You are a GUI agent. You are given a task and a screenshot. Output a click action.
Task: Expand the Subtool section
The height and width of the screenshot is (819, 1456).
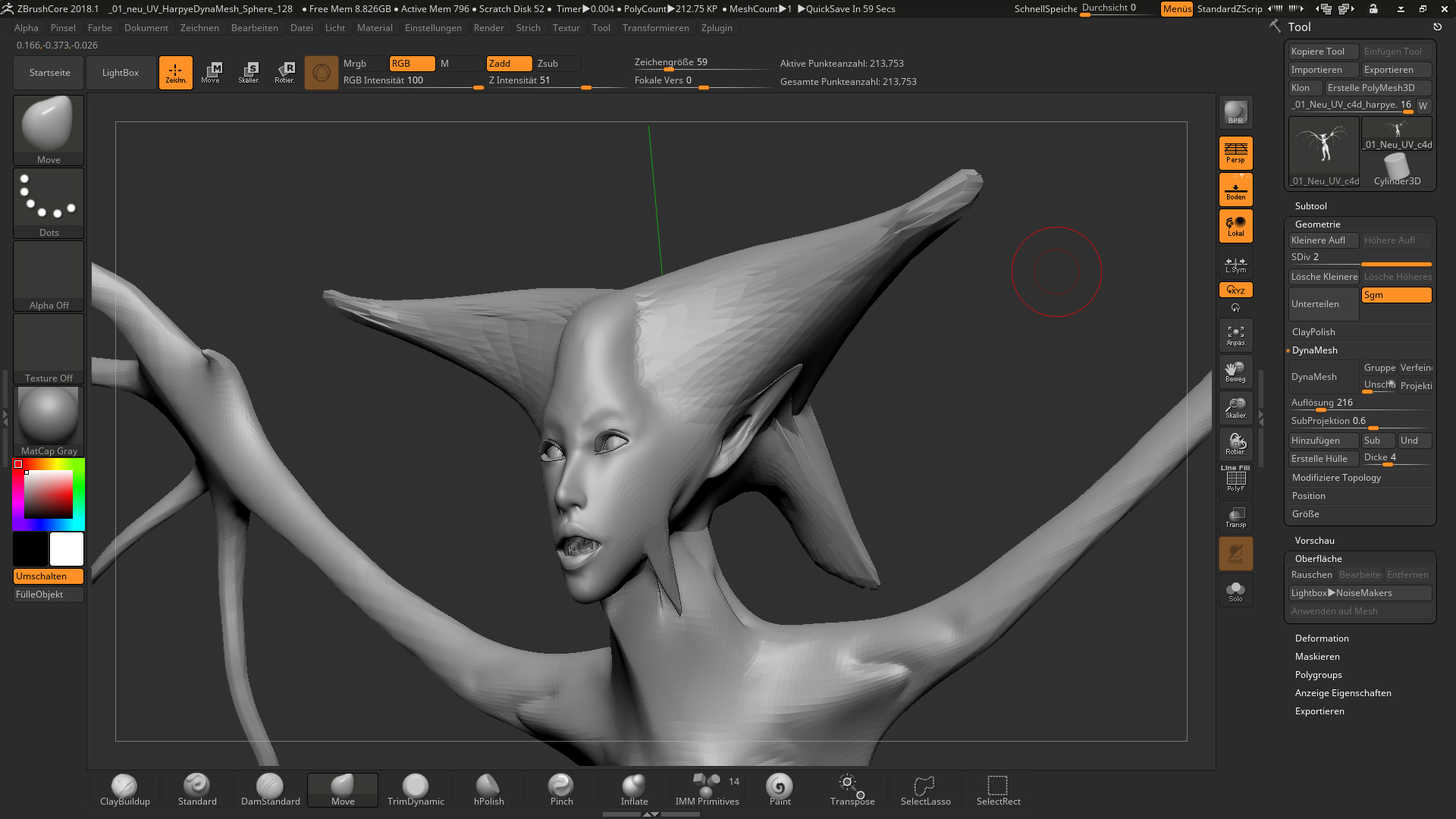[1310, 206]
